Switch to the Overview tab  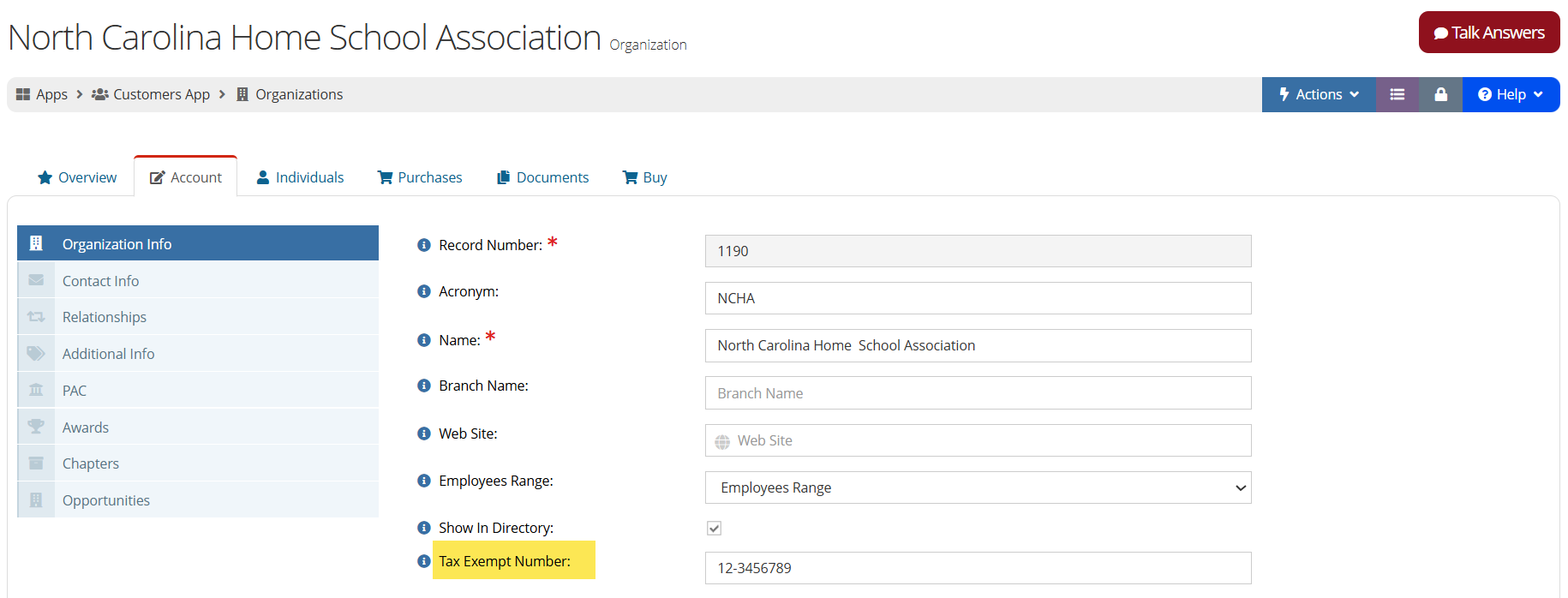point(77,177)
